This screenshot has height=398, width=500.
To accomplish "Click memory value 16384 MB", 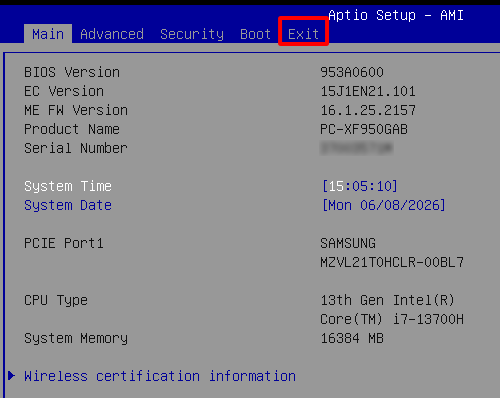I will pos(352,338).
